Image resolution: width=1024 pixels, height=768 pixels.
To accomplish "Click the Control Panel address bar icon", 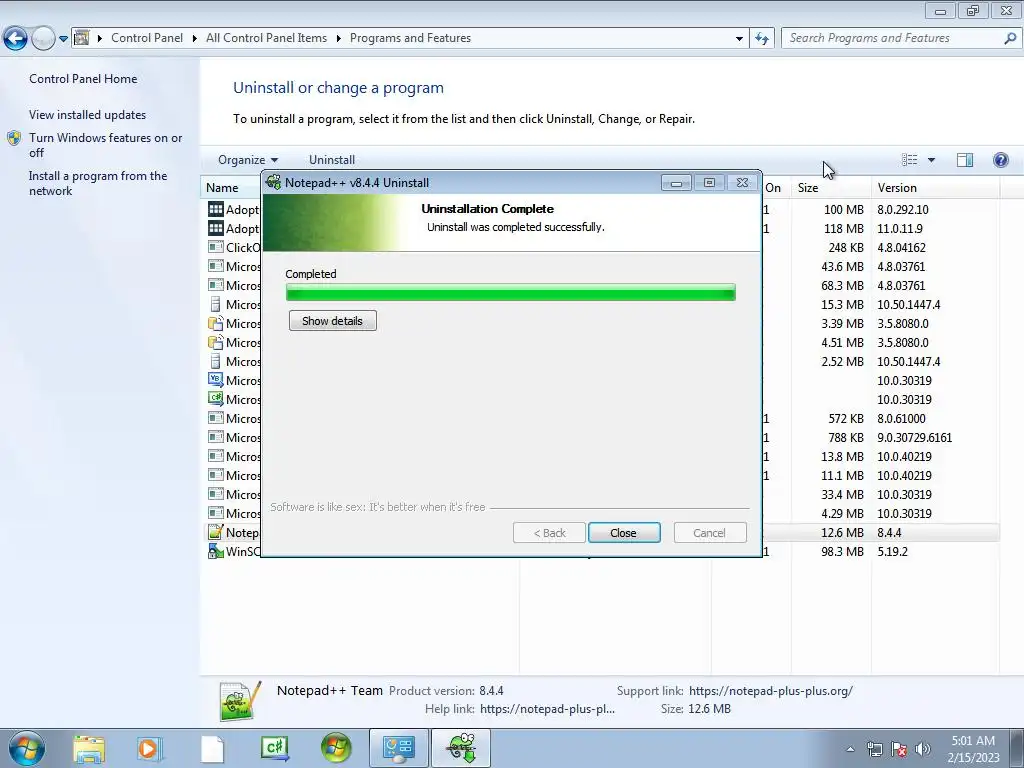I will click(x=82, y=38).
